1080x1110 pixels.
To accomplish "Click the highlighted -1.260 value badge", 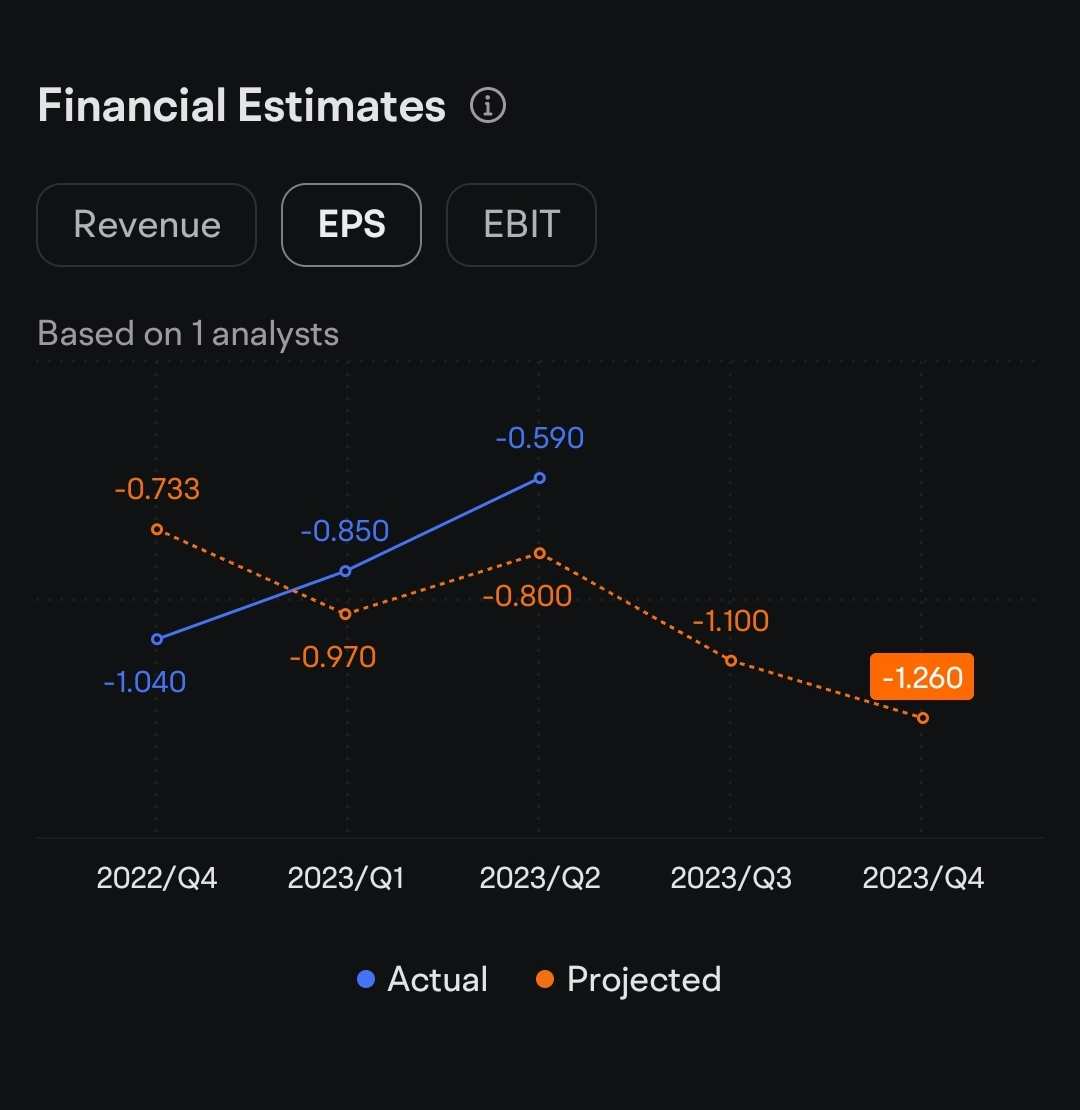I will pyautogui.click(x=921, y=676).
